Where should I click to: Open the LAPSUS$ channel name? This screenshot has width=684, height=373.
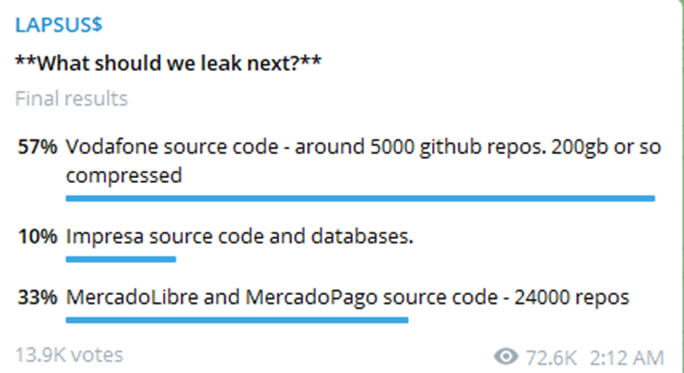pos(58,24)
